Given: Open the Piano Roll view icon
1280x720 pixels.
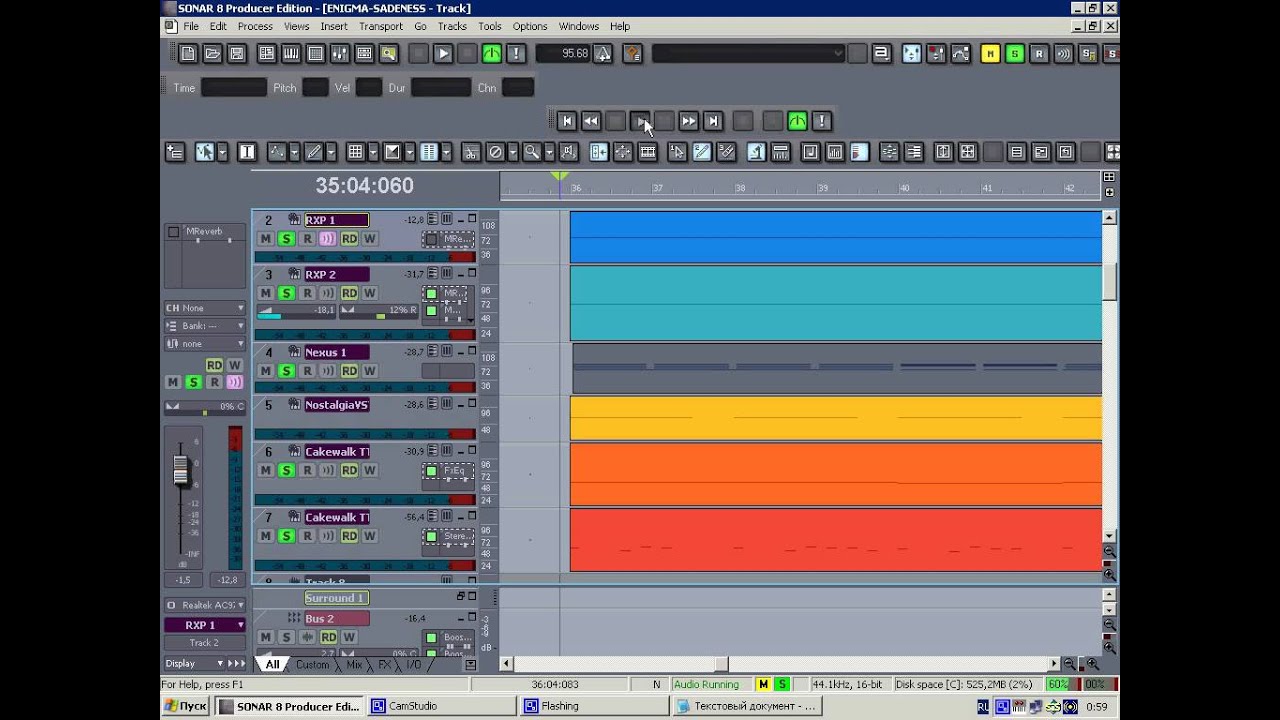Looking at the screenshot, I should coord(291,54).
